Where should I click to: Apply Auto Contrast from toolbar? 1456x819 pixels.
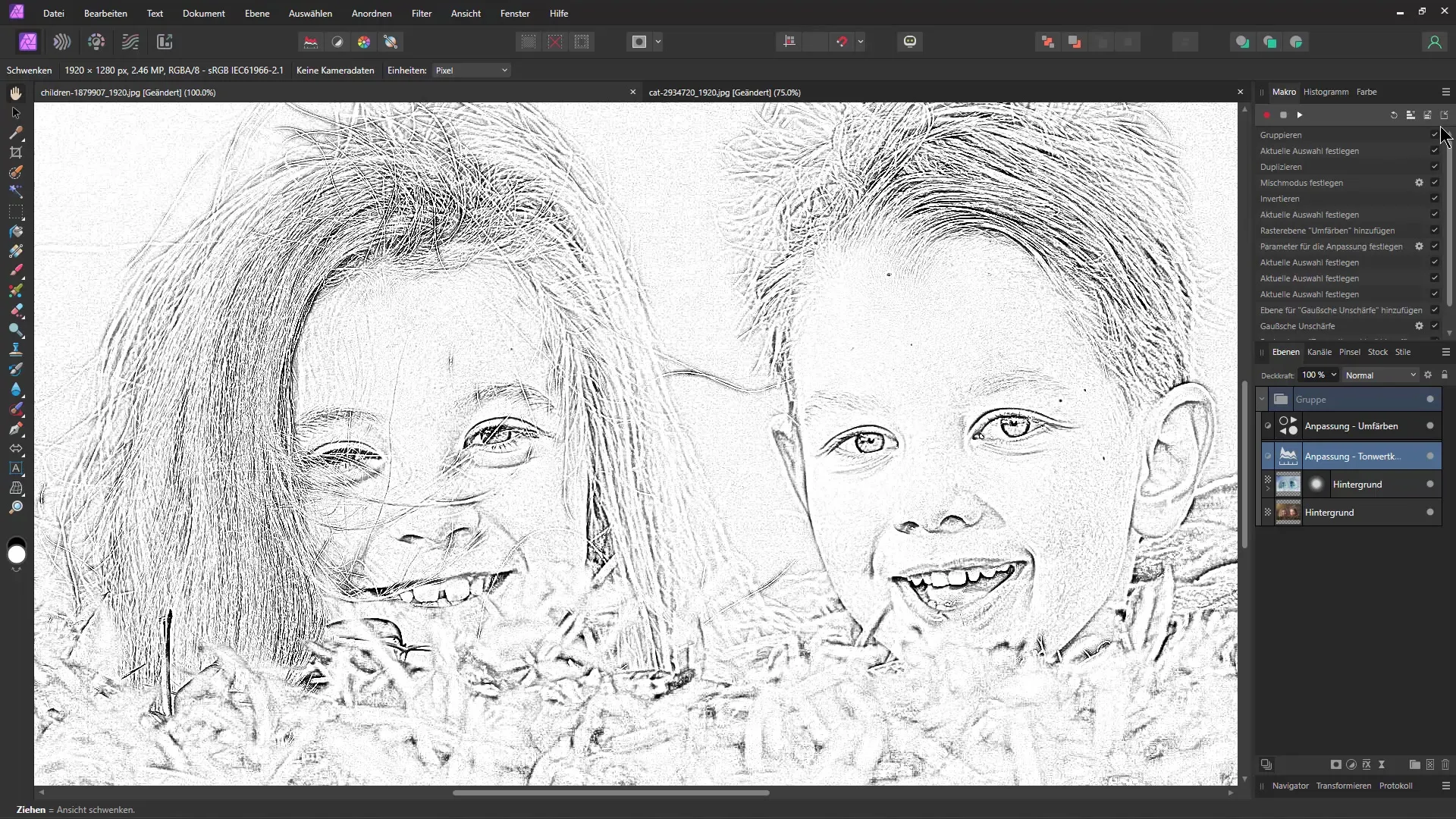[337, 42]
